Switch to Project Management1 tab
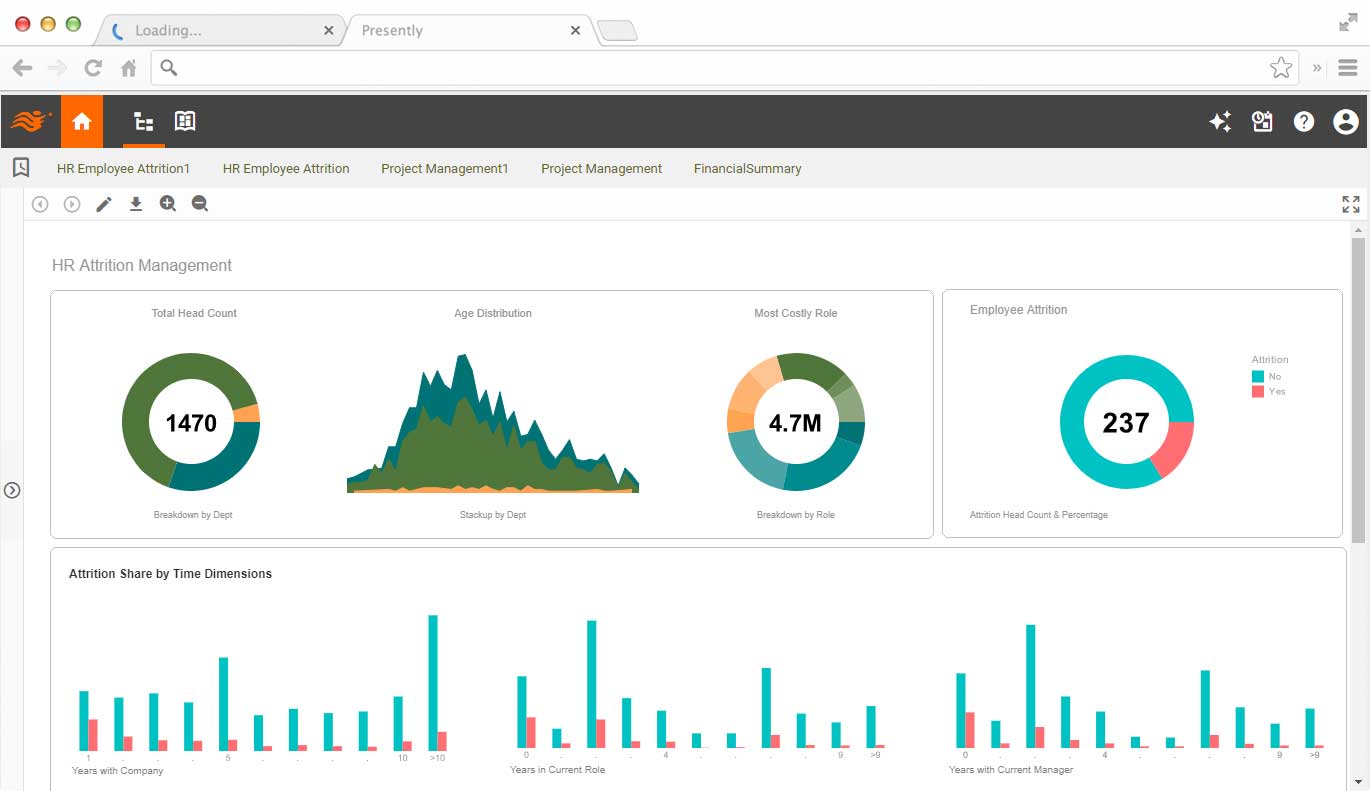Image resolution: width=1370 pixels, height=791 pixels. 445,169
